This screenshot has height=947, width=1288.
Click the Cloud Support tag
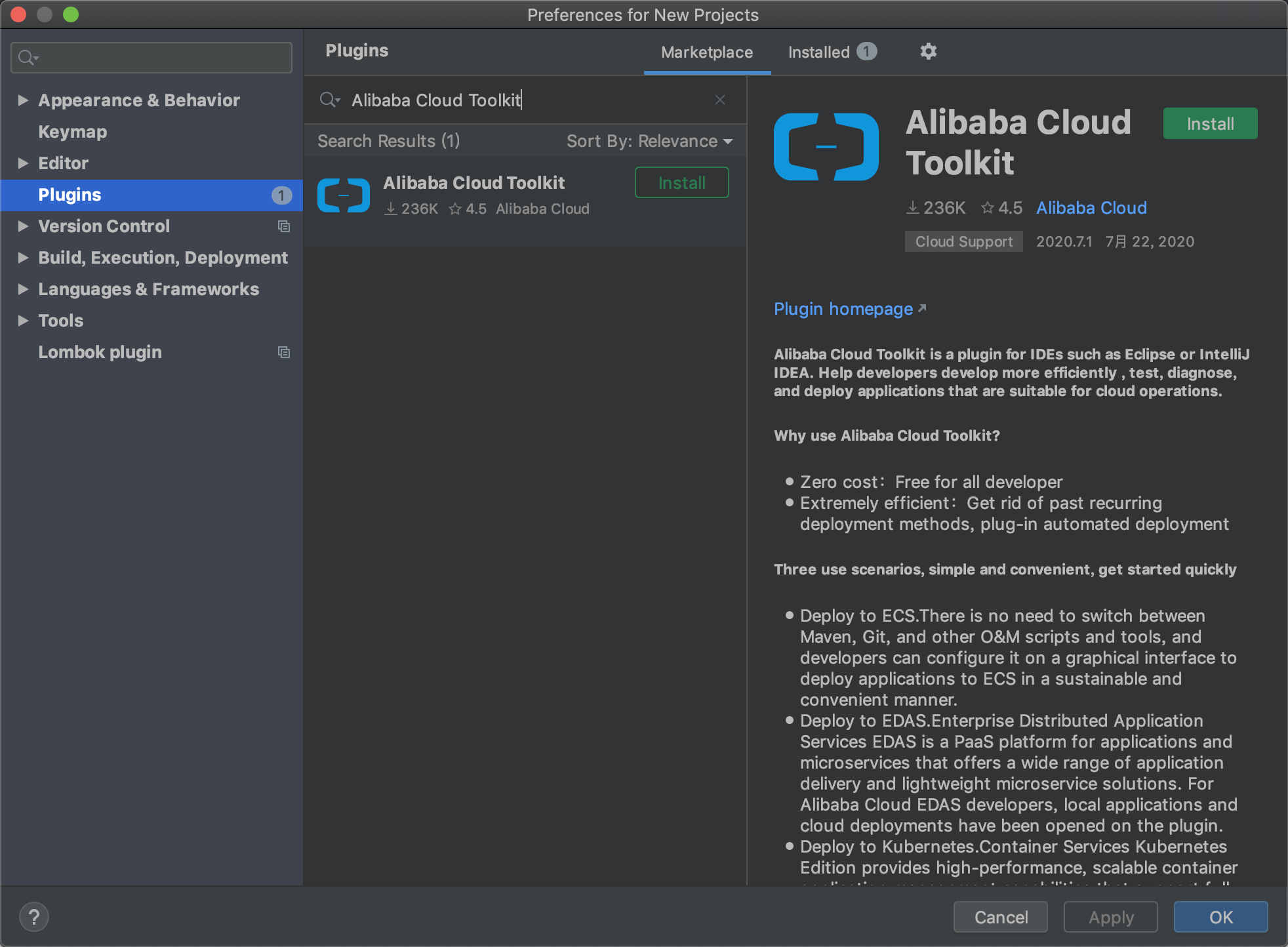pyautogui.click(x=964, y=241)
